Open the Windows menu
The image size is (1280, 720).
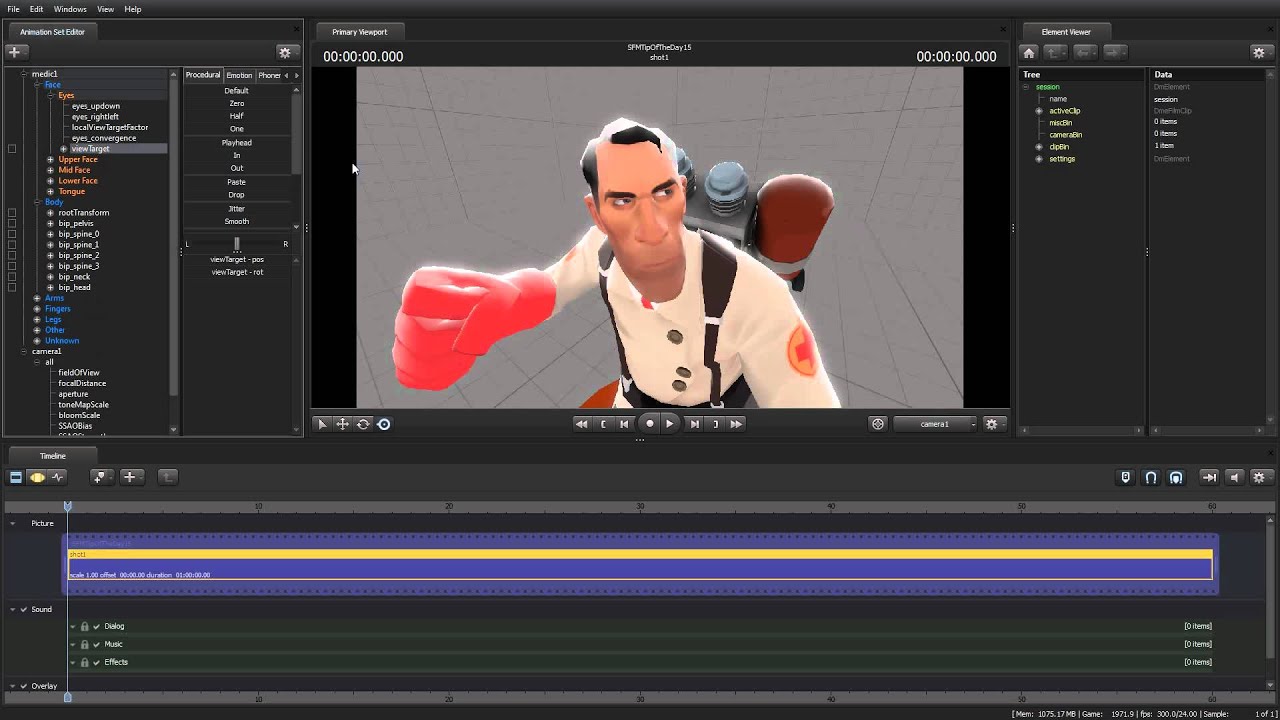tap(70, 9)
